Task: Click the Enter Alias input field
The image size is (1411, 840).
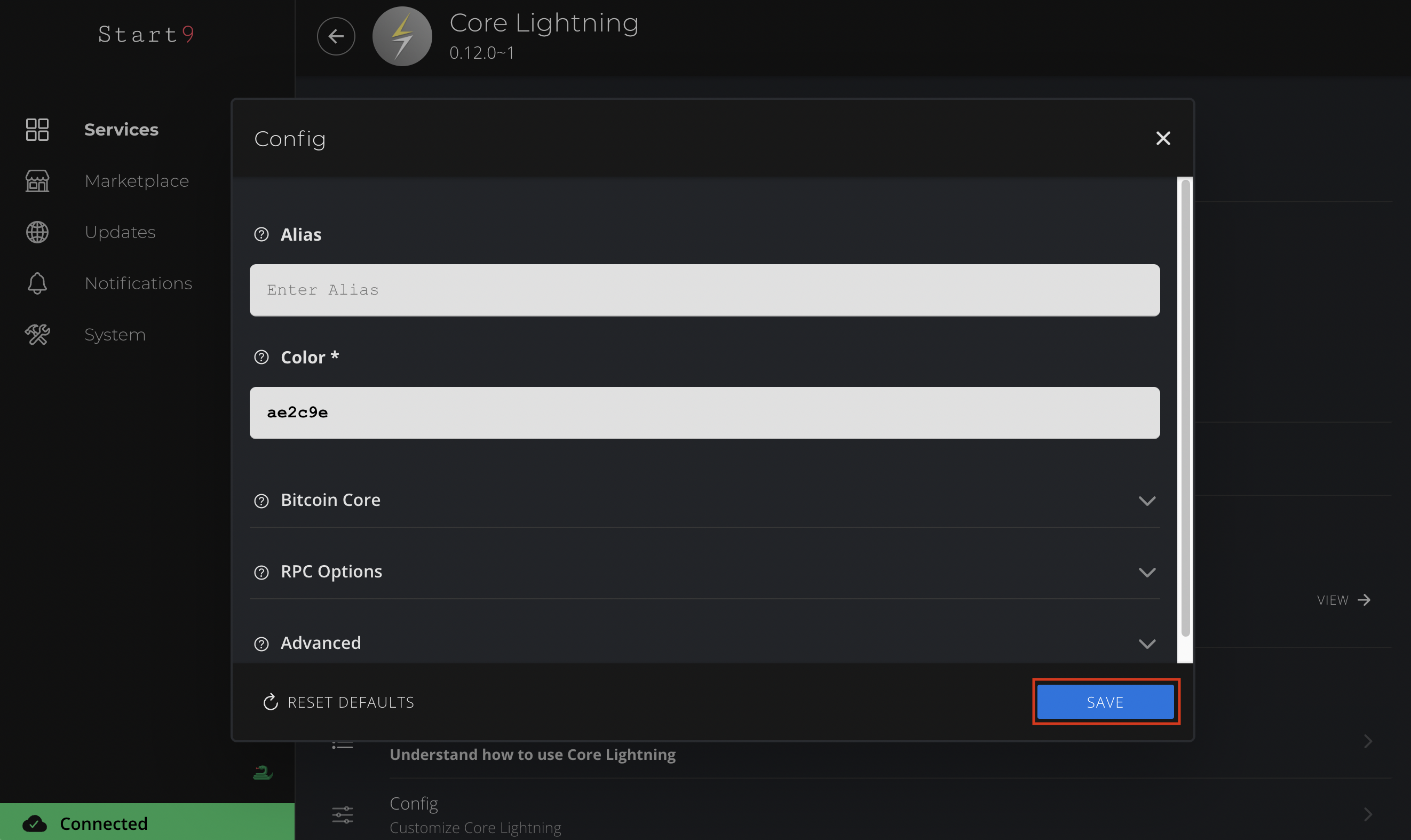Action: coord(704,290)
